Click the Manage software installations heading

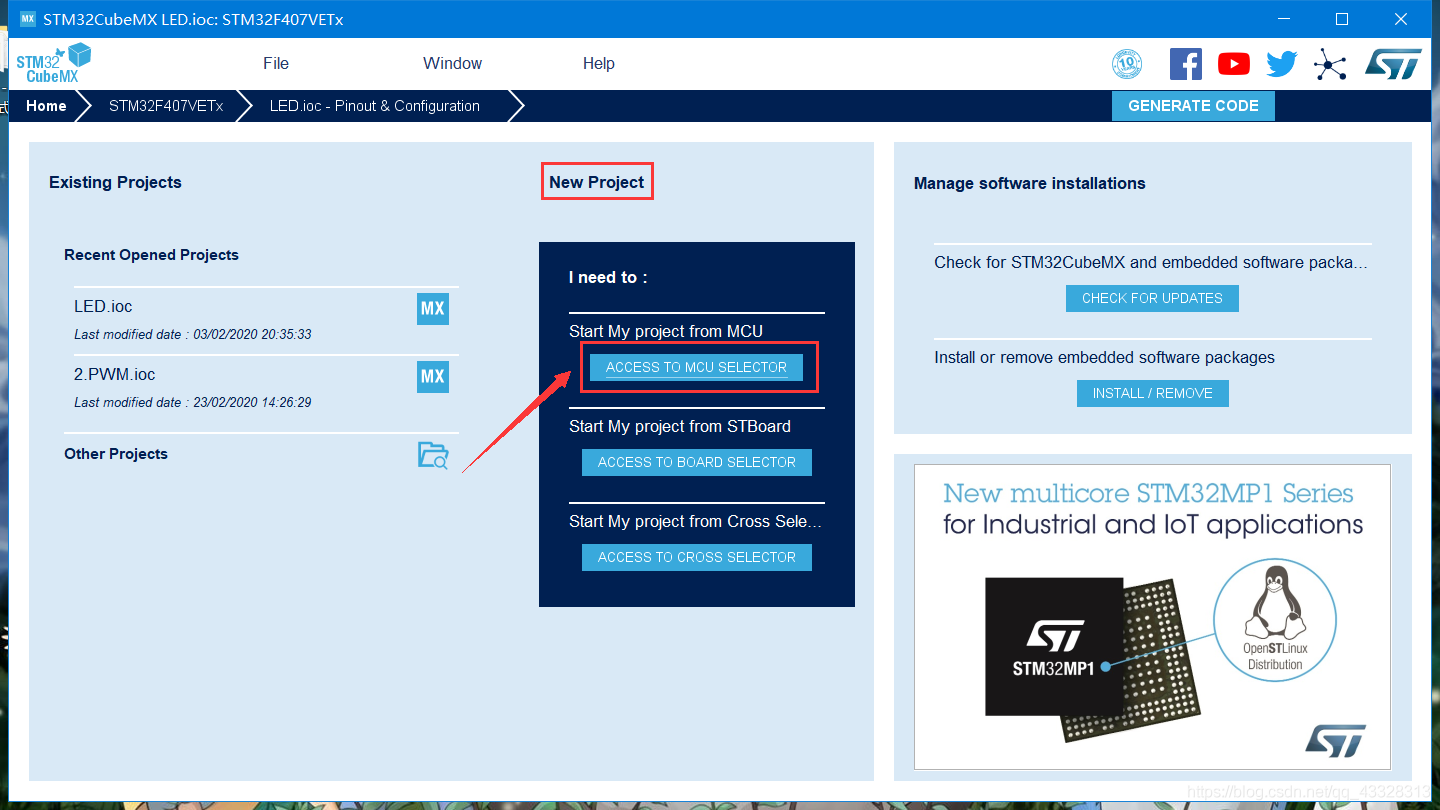(x=1030, y=183)
